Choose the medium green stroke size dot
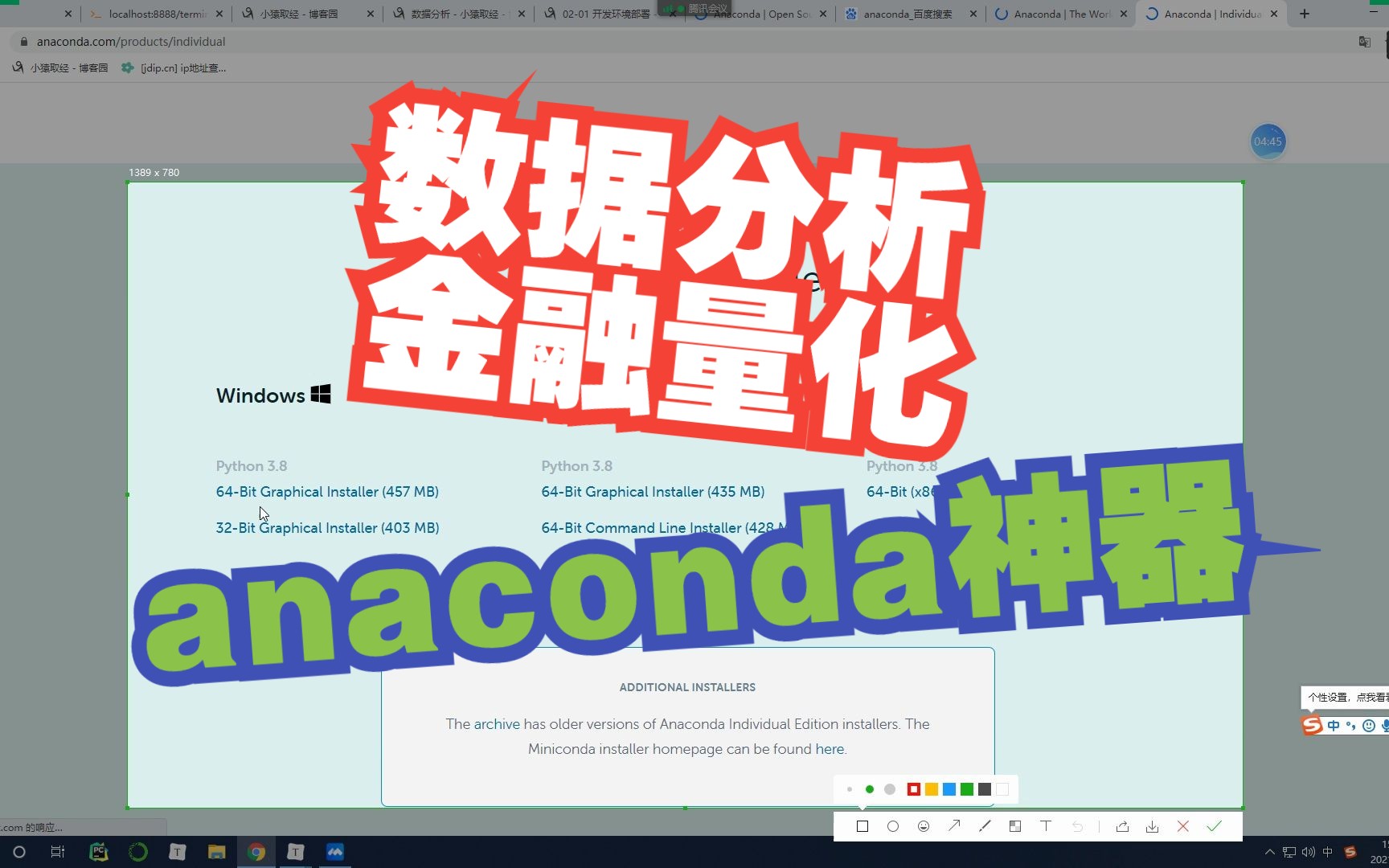Screen dimensions: 1389x868 (870, 789)
